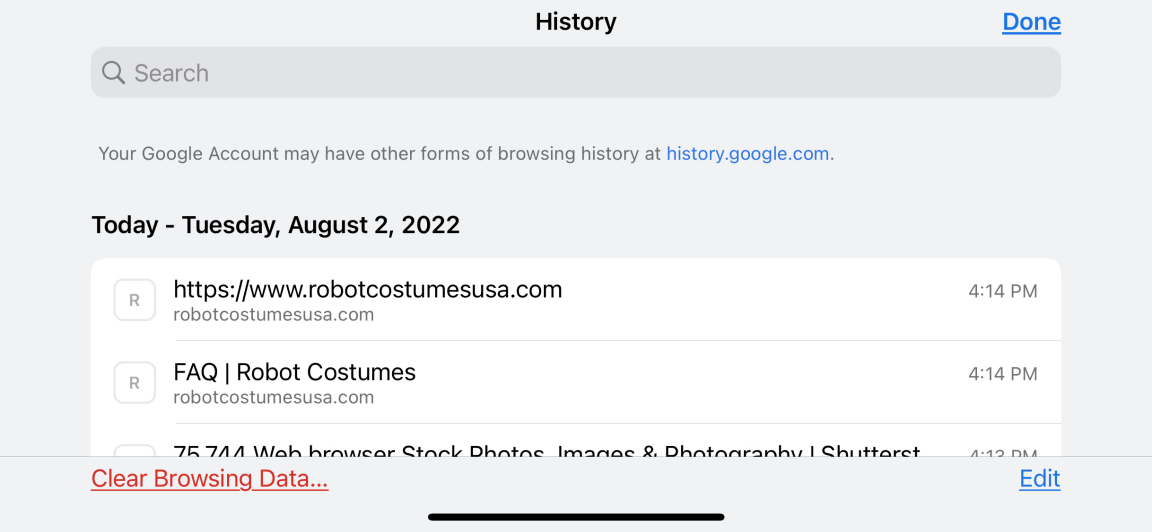Viewport: 1152px width, 532px height.
Task: Click the Google Account browsing history notice text
Action: [x=380, y=154]
